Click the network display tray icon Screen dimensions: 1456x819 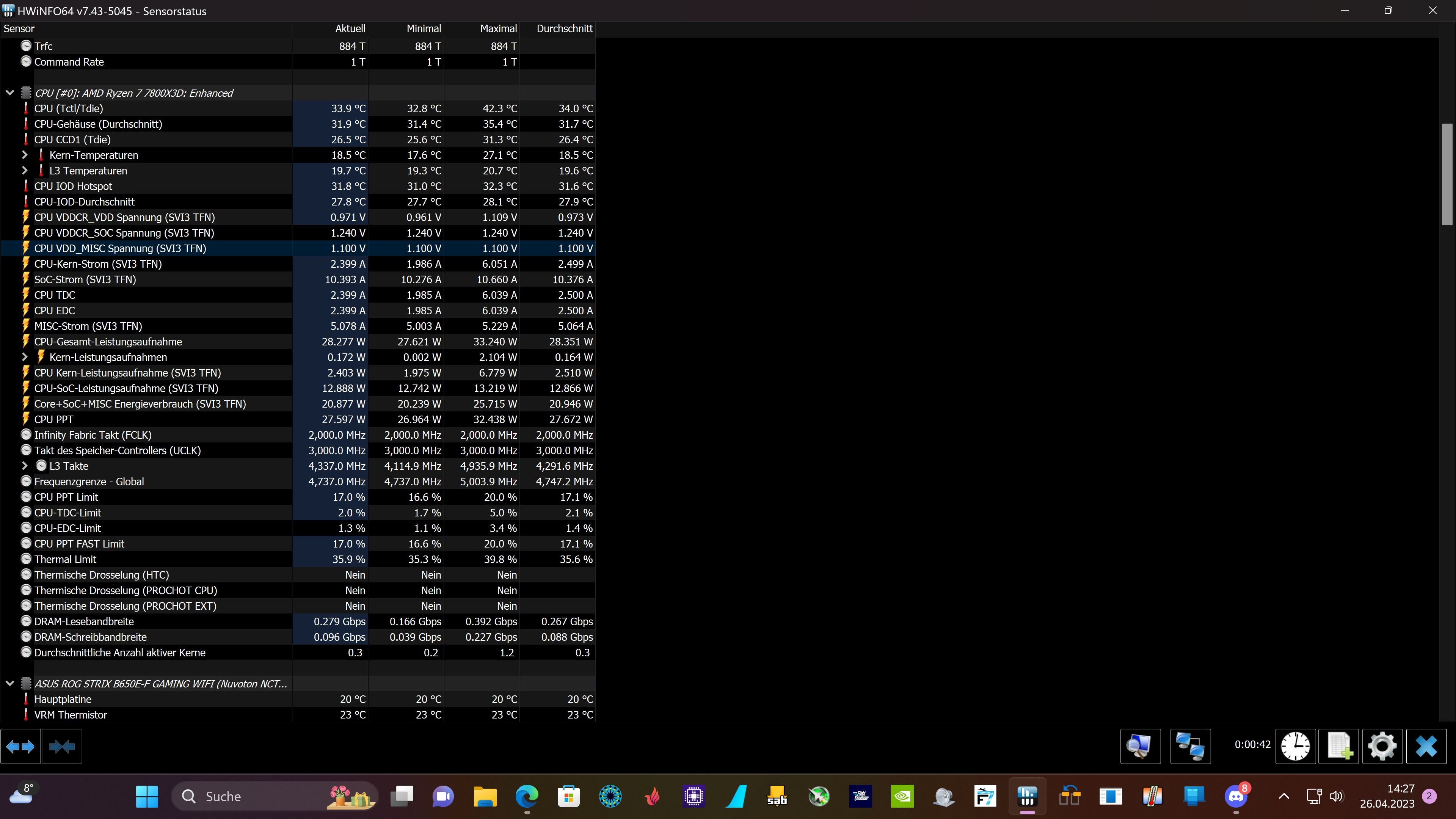pos(1313,796)
